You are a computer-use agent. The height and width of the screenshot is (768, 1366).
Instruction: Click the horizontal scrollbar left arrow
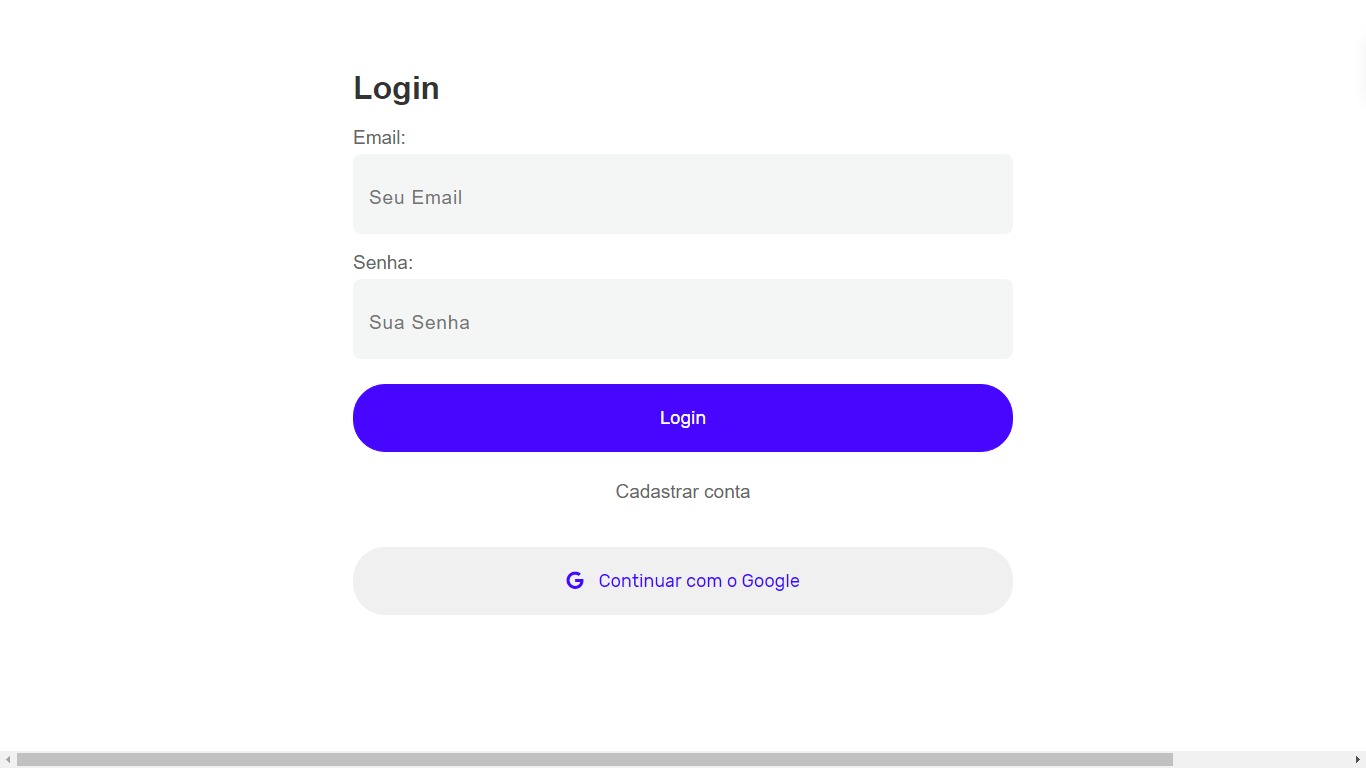pos(8,760)
